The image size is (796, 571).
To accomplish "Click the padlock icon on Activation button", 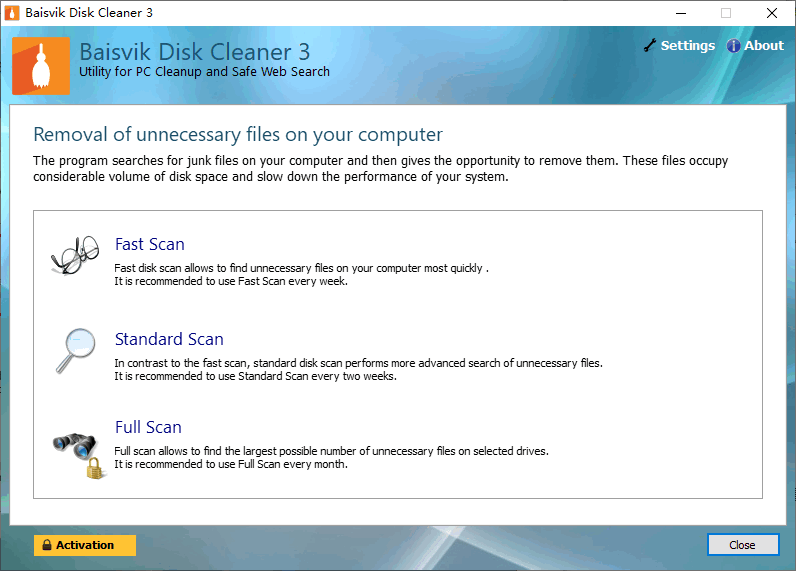I will click(x=47, y=545).
